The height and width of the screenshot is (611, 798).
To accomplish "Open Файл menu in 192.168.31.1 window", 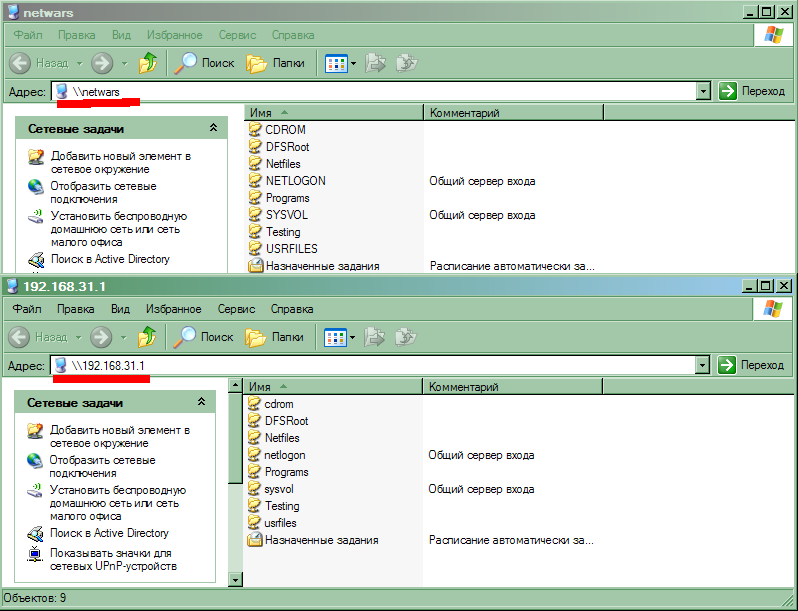I will pyautogui.click(x=27, y=309).
